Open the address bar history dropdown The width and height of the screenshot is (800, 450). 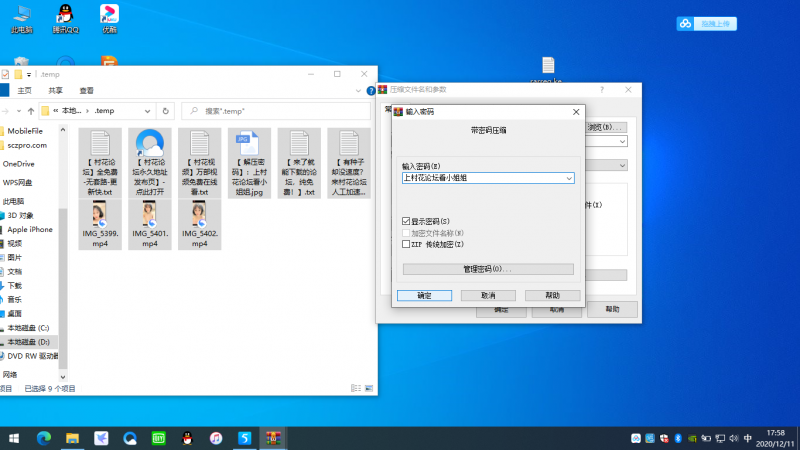click(147, 110)
